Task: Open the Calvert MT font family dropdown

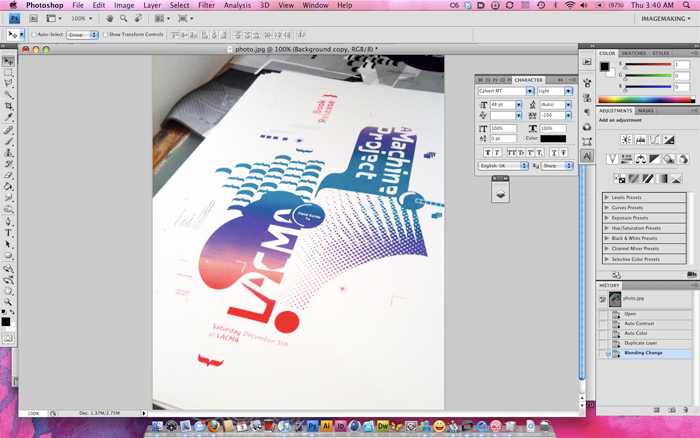Action: coord(529,91)
